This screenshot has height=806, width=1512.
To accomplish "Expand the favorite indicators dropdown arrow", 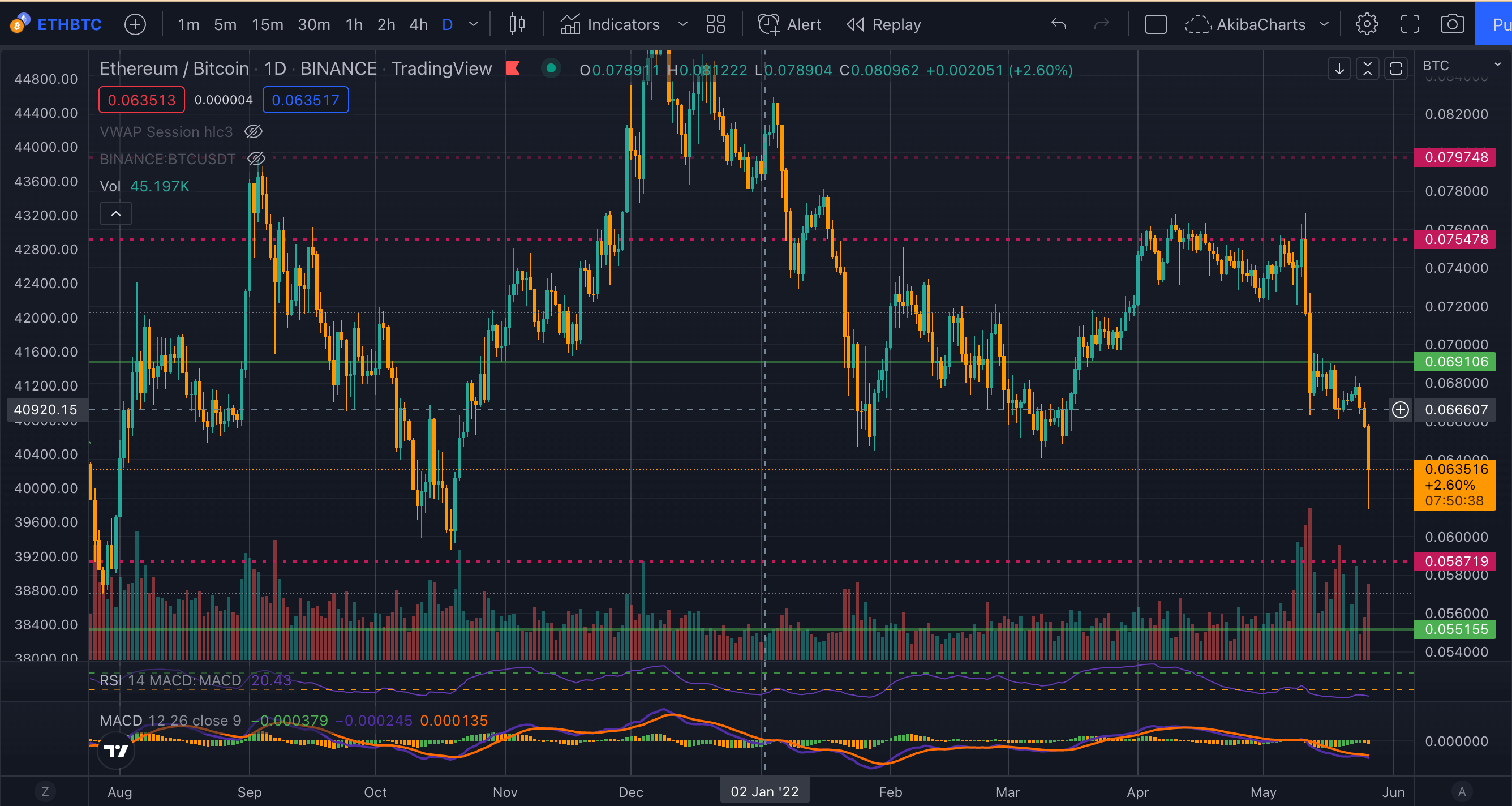I will click(682, 25).
